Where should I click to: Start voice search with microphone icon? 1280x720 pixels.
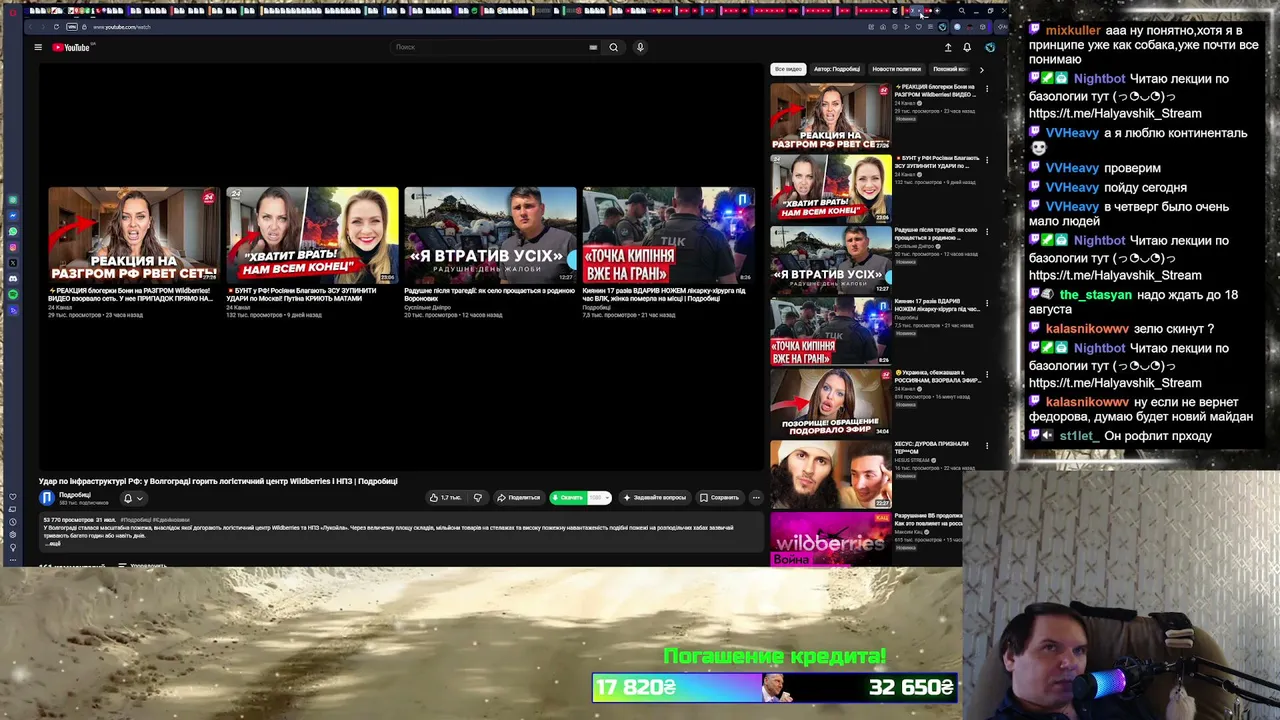(640, 47)
